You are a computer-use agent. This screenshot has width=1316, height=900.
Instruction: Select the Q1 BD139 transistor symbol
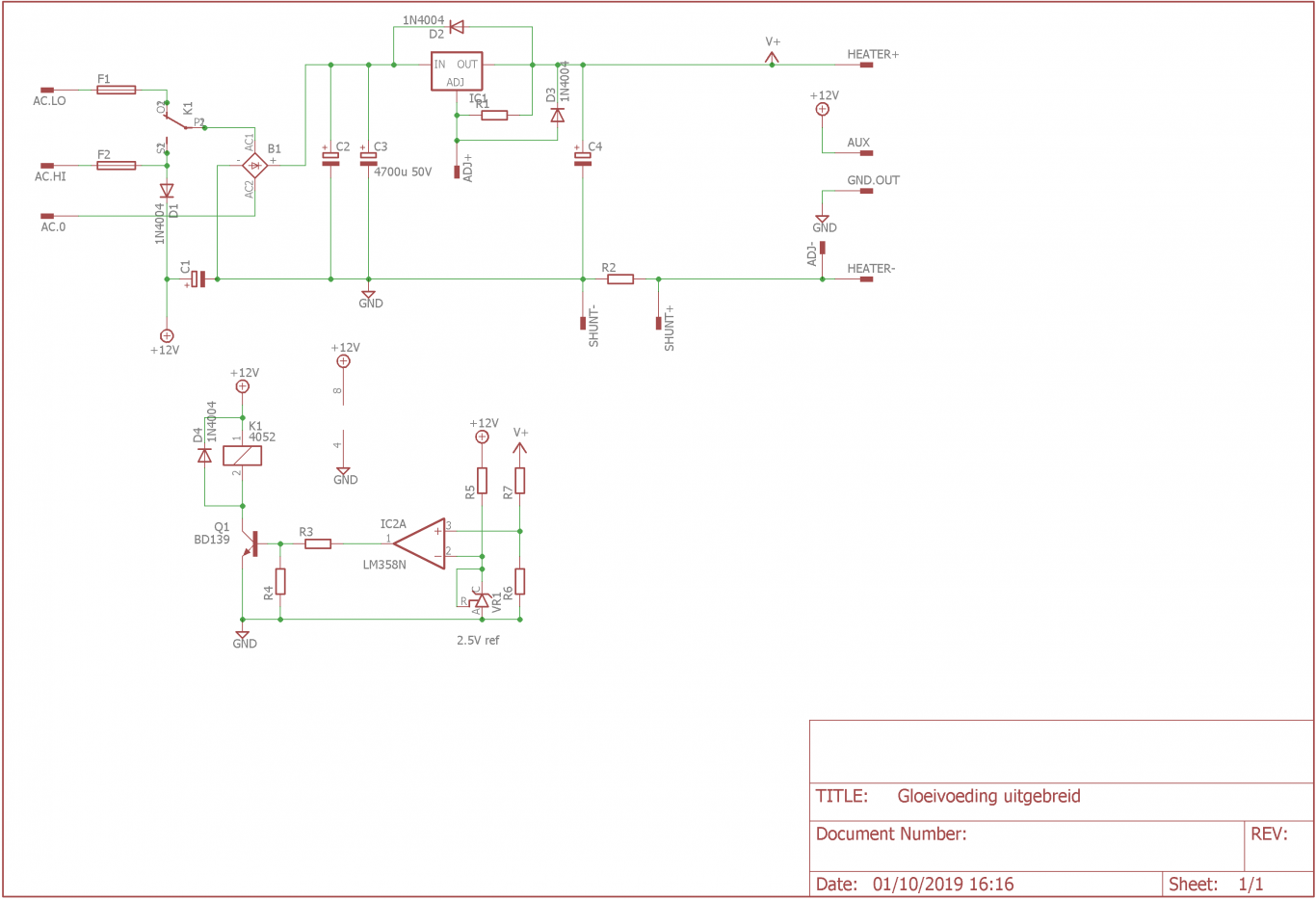(x=250, y=544)
